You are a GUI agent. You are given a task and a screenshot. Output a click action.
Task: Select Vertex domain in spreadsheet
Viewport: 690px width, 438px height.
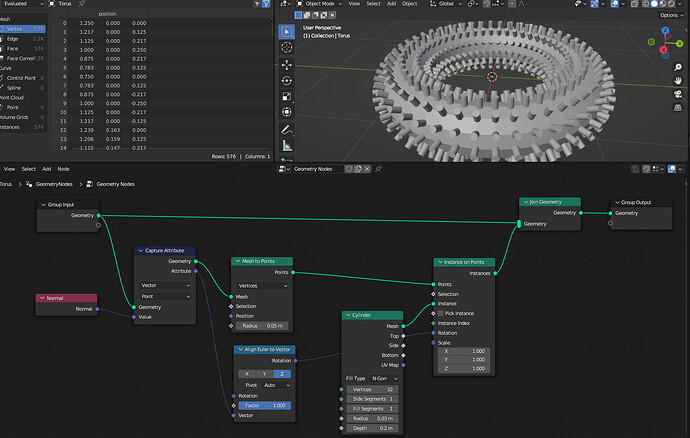click(x=22, y=29)
